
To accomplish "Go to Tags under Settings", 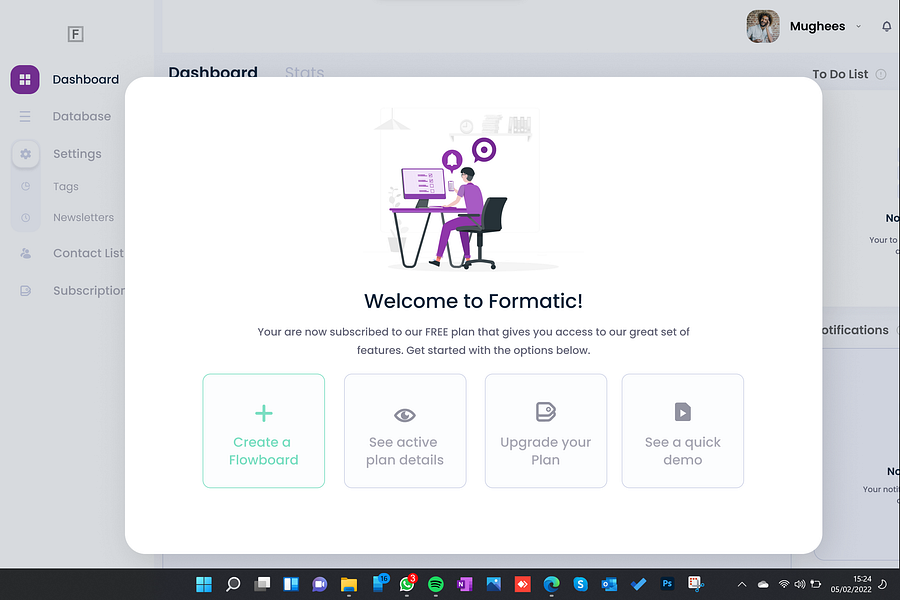I will (65, 187).
